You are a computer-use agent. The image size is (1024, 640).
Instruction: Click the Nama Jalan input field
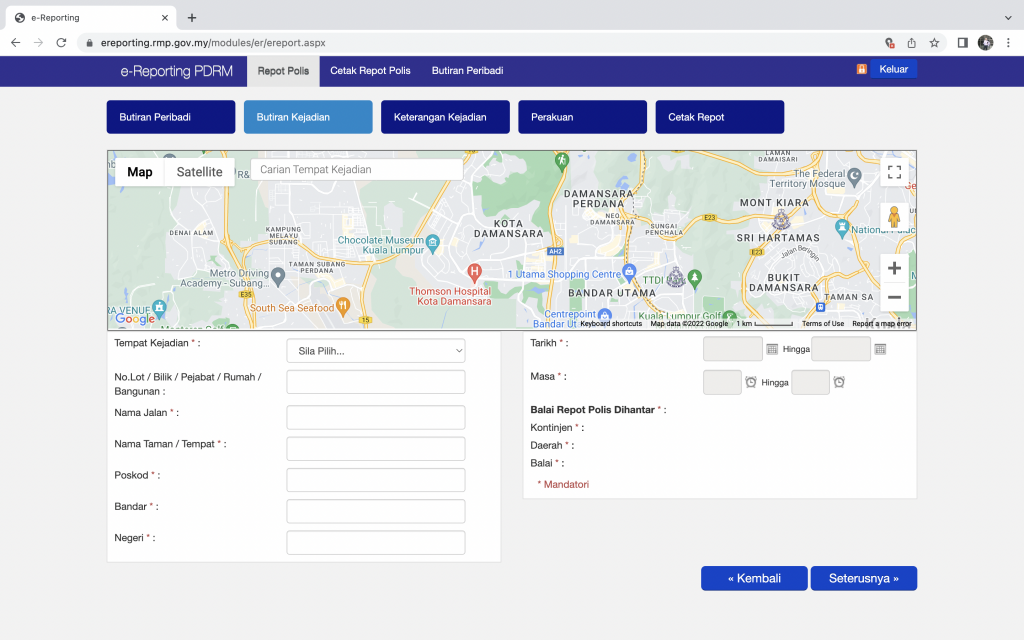[376, 417]
